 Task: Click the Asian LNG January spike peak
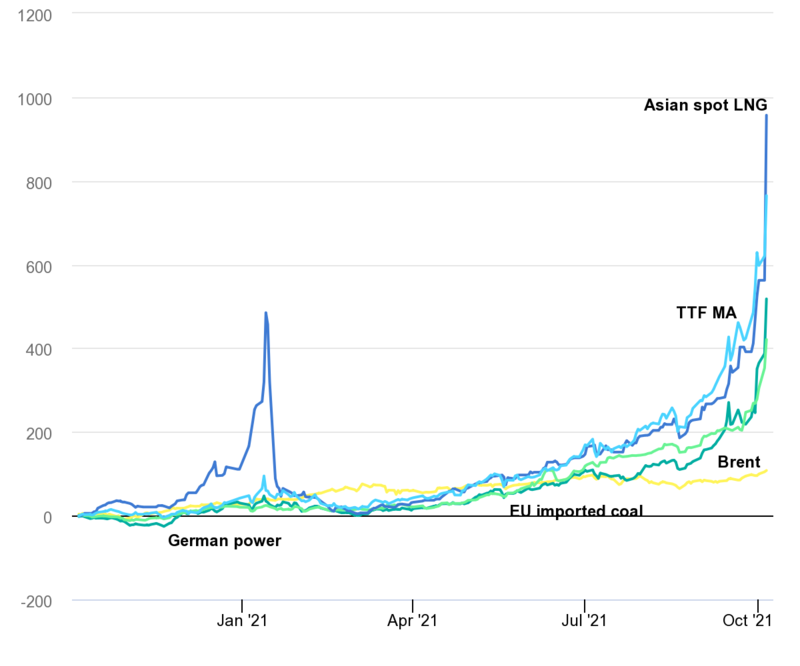266,313
